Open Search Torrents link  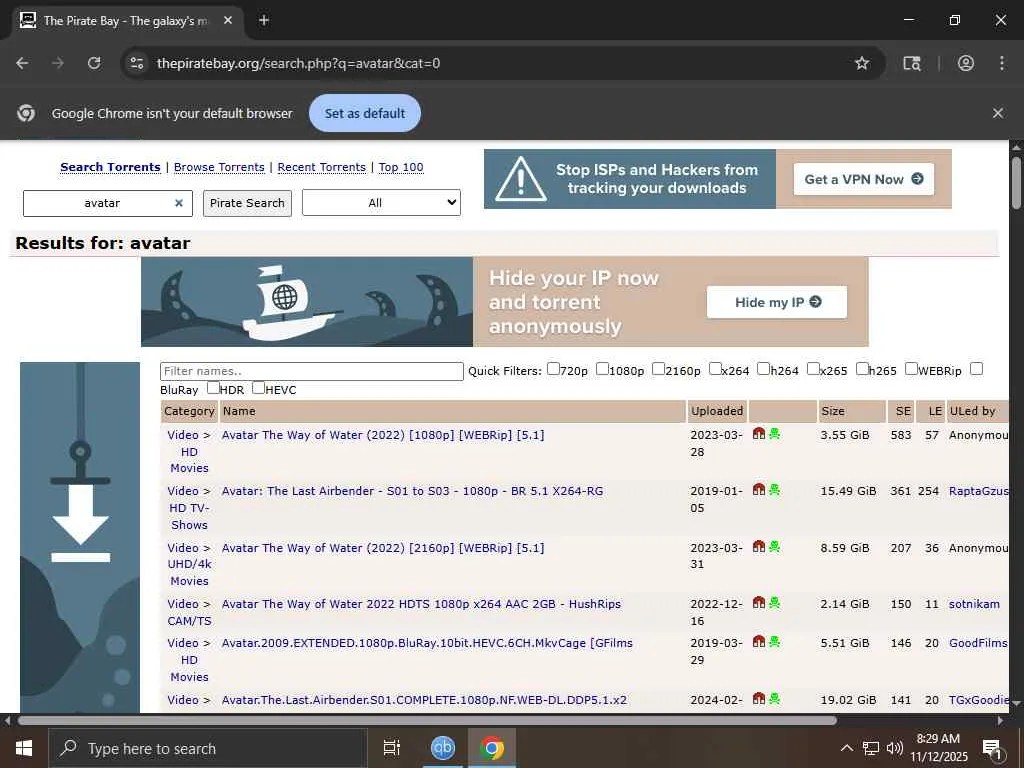(x=110, y=167)
